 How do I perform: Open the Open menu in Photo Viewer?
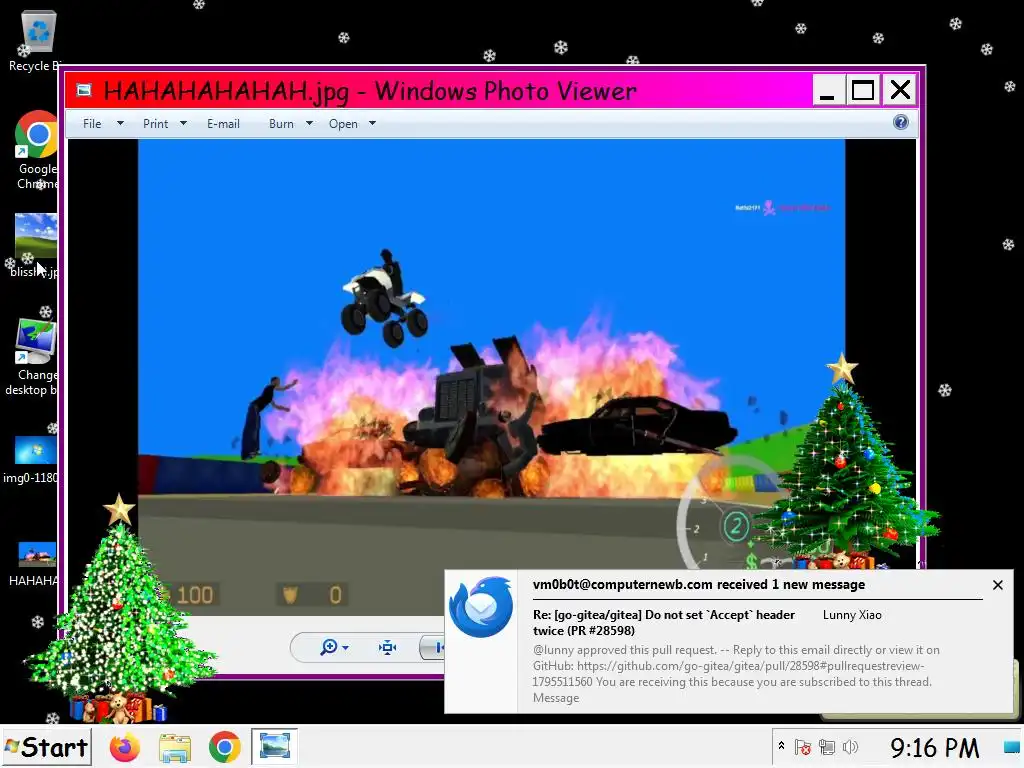tap(343, 123)
